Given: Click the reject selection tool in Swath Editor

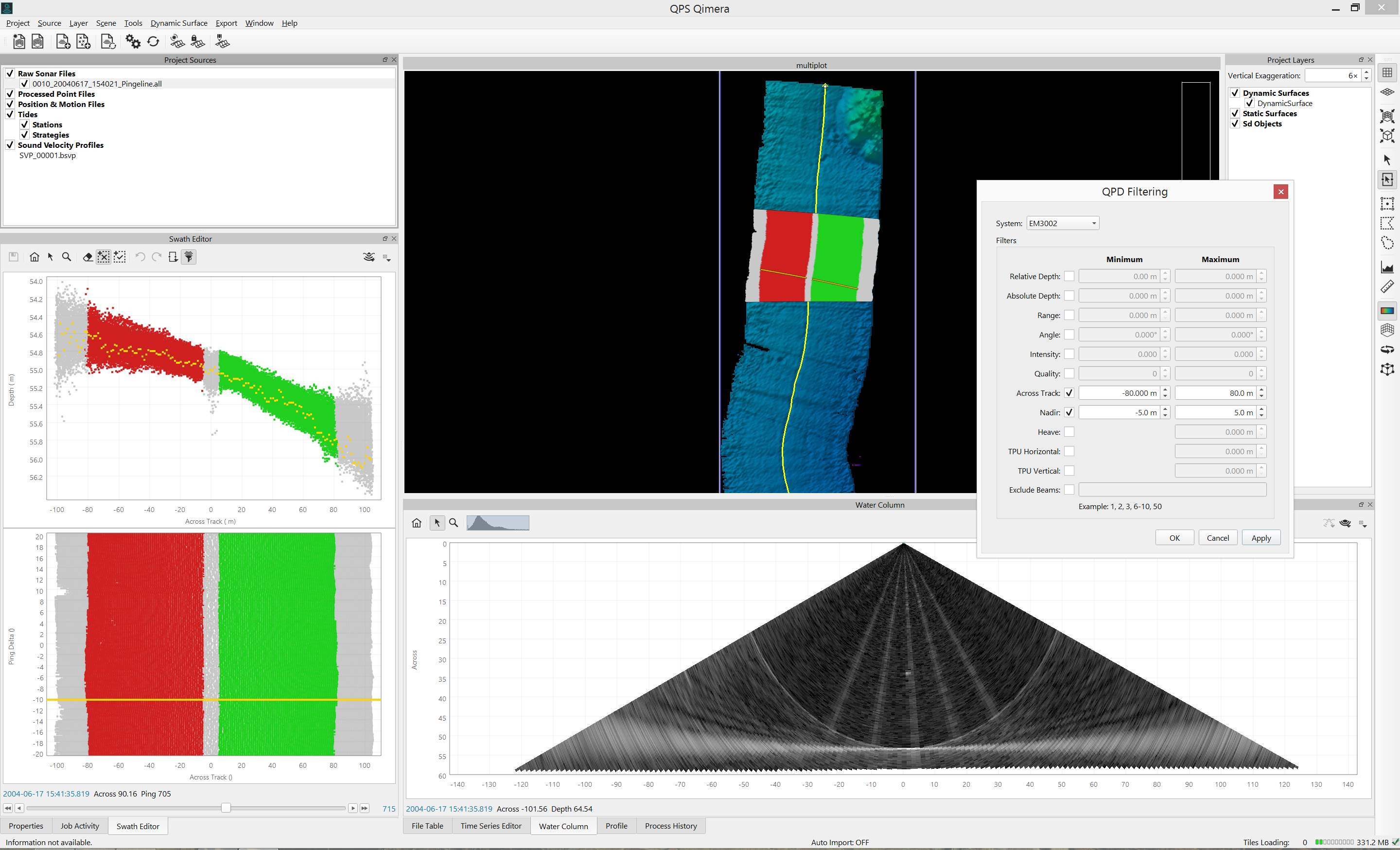Looking at the screenshot, I should (x=104, y=257).
